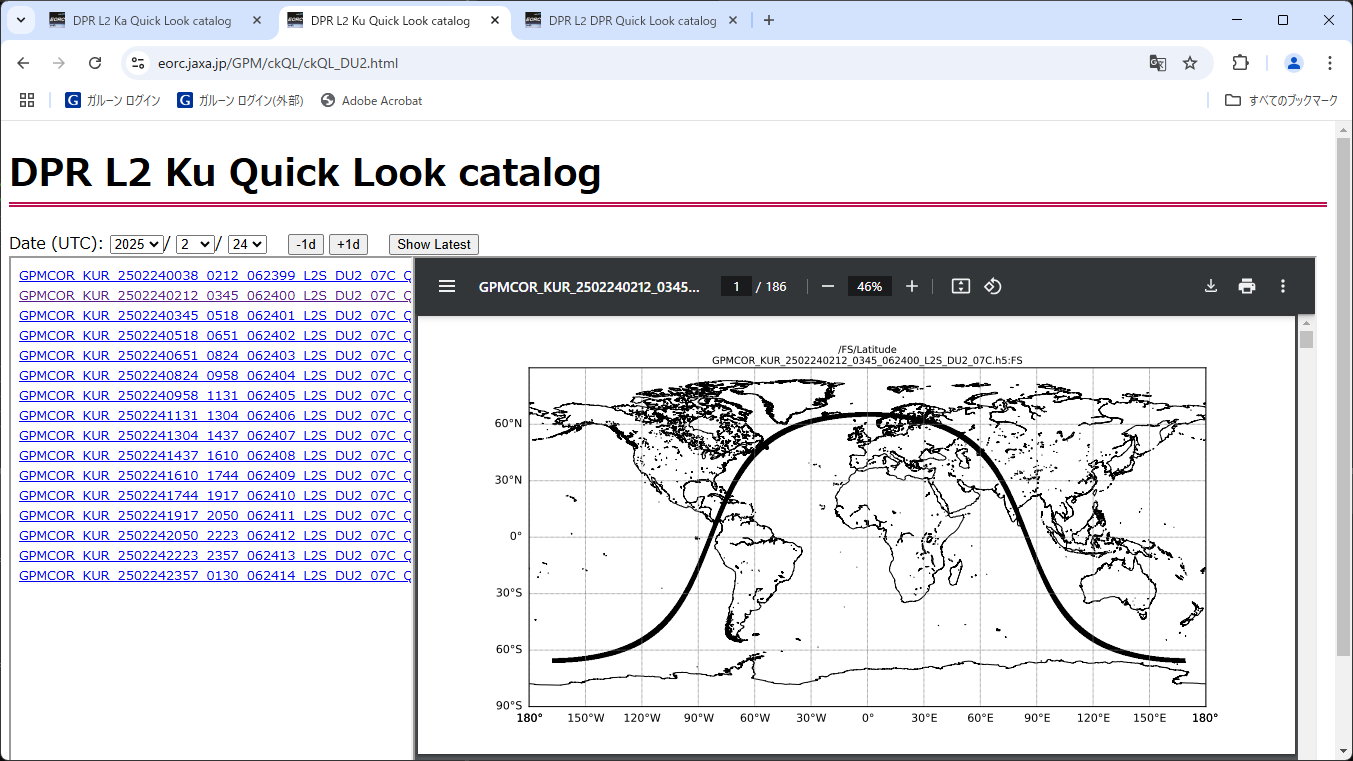1353x761 pixels.
Task: Click the translate this page icon
Action: 1158,63
